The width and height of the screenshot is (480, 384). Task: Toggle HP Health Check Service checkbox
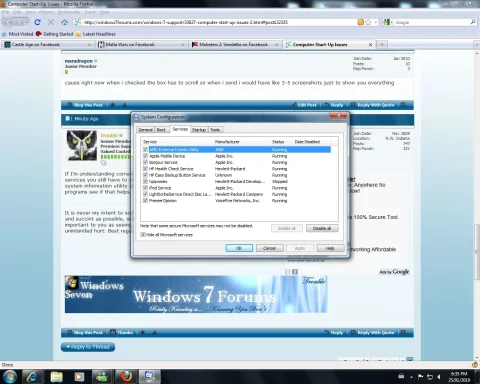point(145,169)
